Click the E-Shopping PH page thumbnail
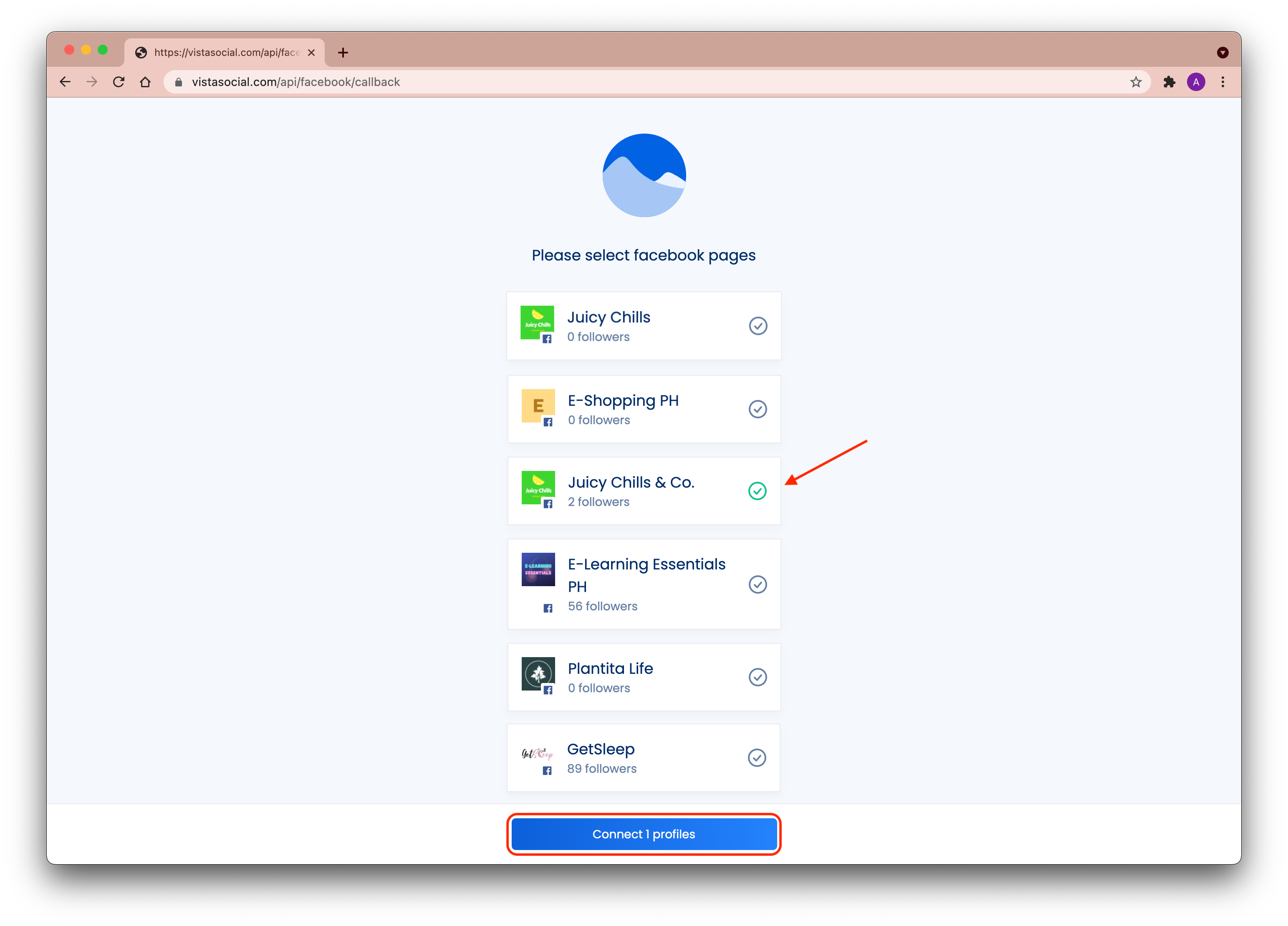1288x926 pixels. click(538, 406)
